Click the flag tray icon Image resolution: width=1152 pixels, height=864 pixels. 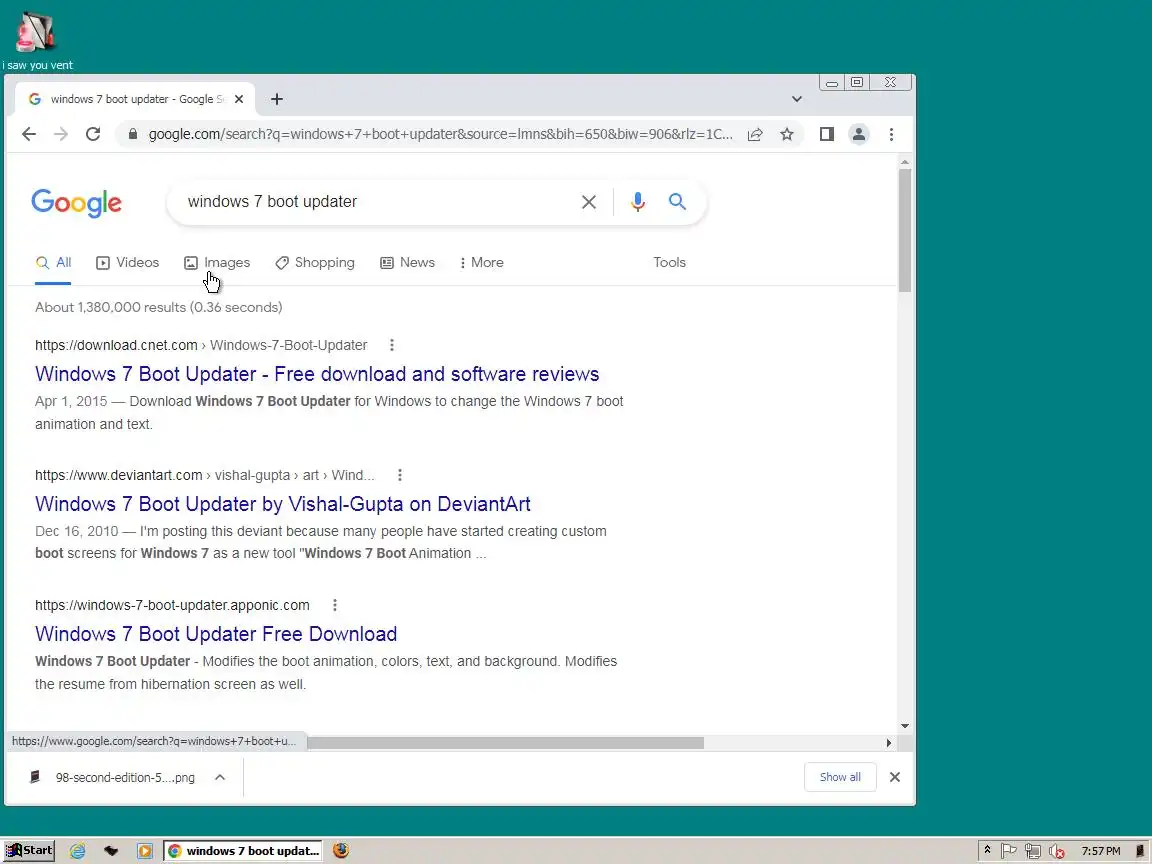[1009, 851]
